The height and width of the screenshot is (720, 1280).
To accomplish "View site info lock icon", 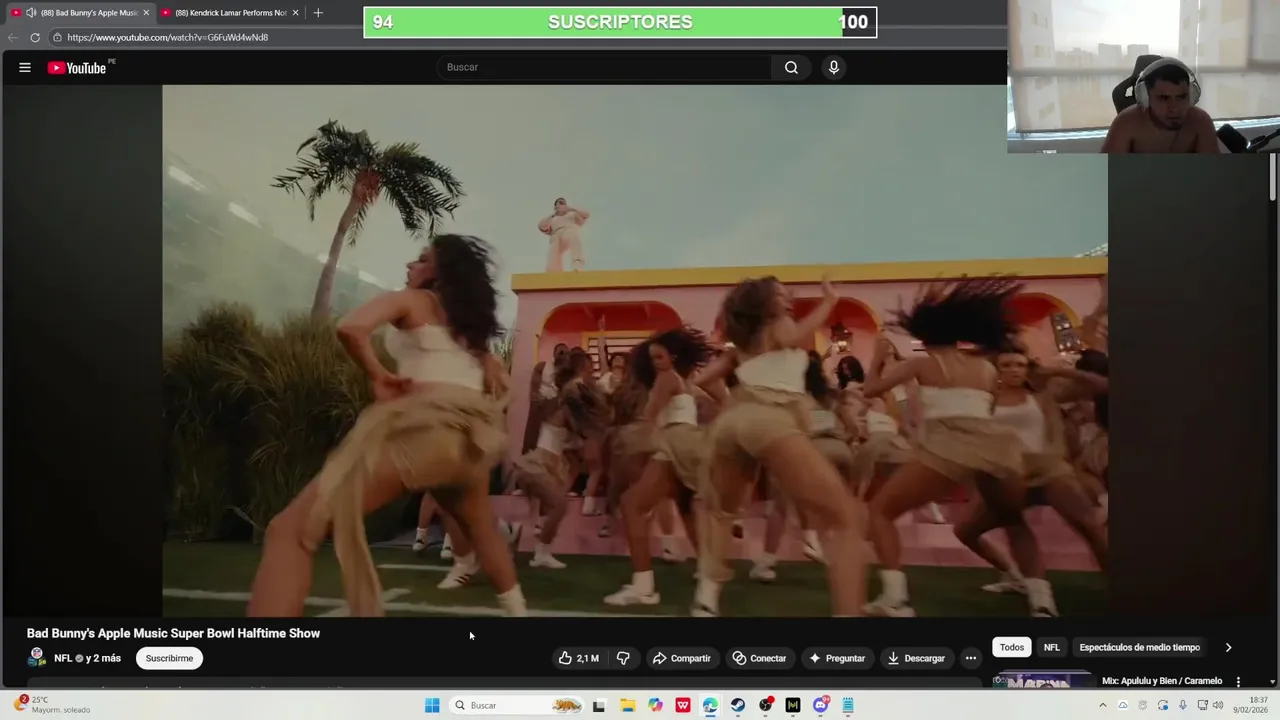I will point(58,37).
